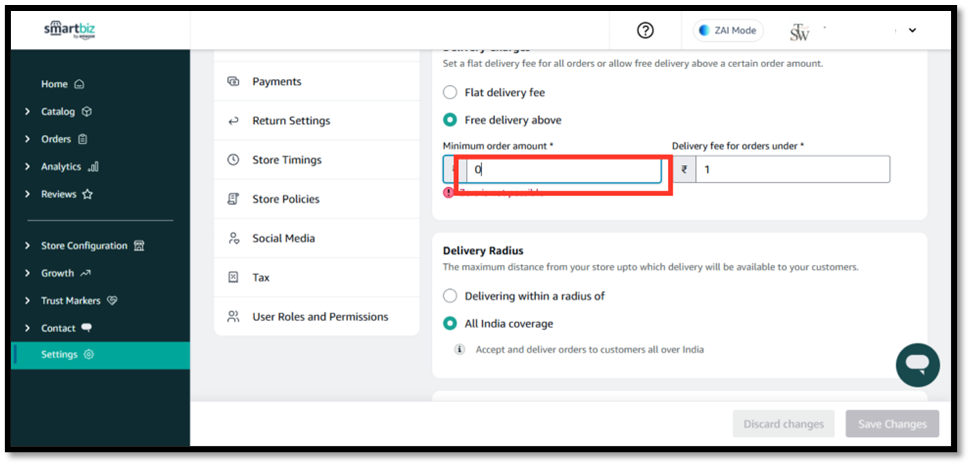Click the Smartbiz logo
970x465 pixels.
tap(67, 30)
